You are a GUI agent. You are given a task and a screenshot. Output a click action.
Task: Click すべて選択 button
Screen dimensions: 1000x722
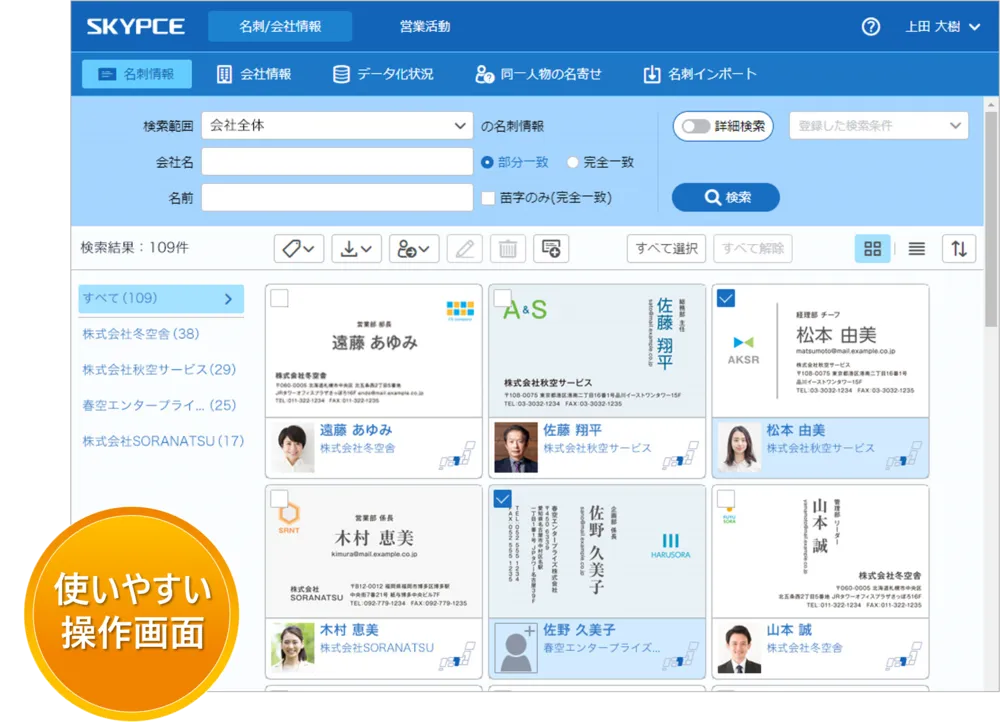pos(666,249)
